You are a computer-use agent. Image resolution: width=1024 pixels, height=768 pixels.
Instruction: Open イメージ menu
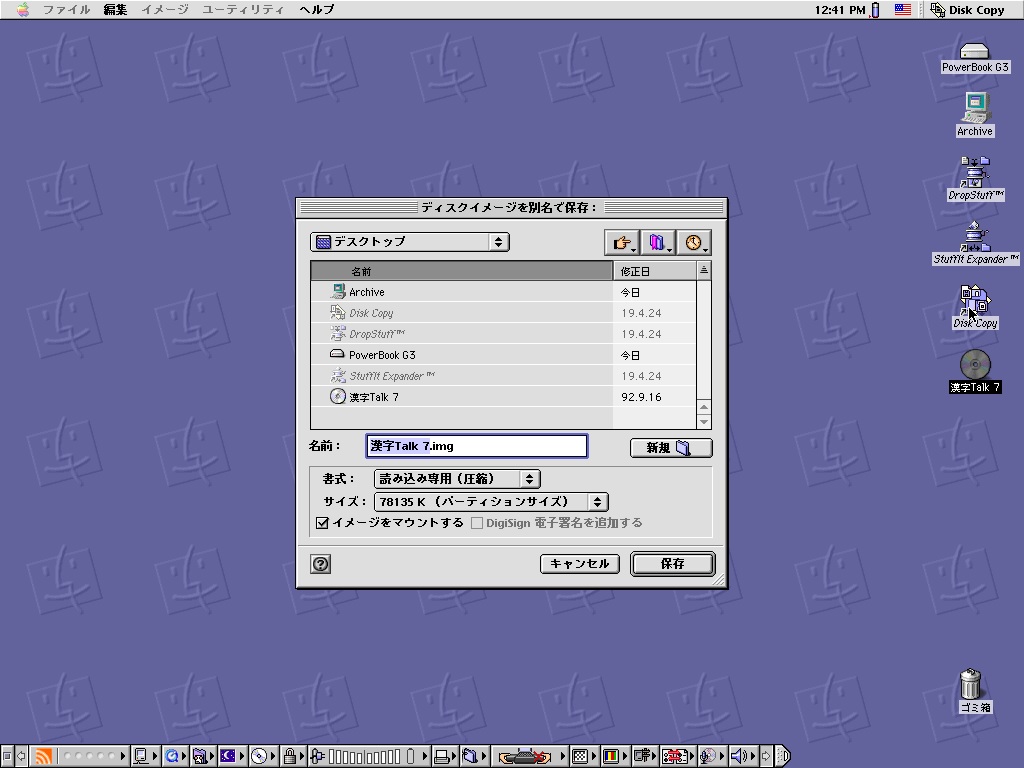pyautogui.click(x=165, y=9)
